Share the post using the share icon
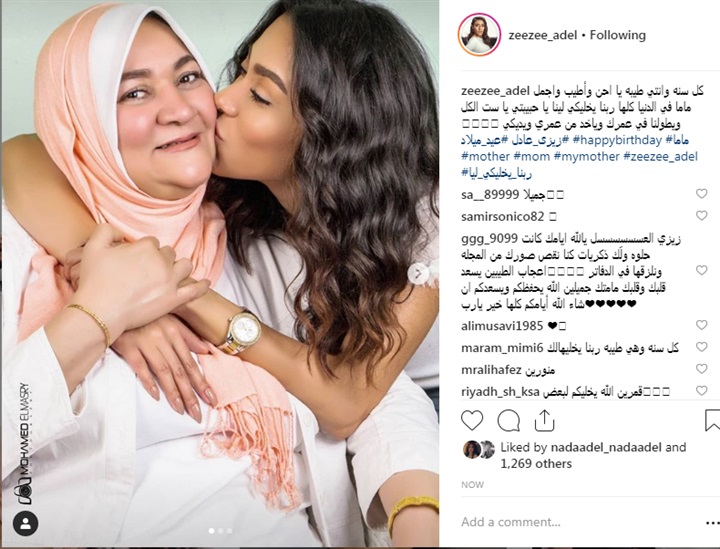This screenshot has width=720, height=549. pos(544,420)
